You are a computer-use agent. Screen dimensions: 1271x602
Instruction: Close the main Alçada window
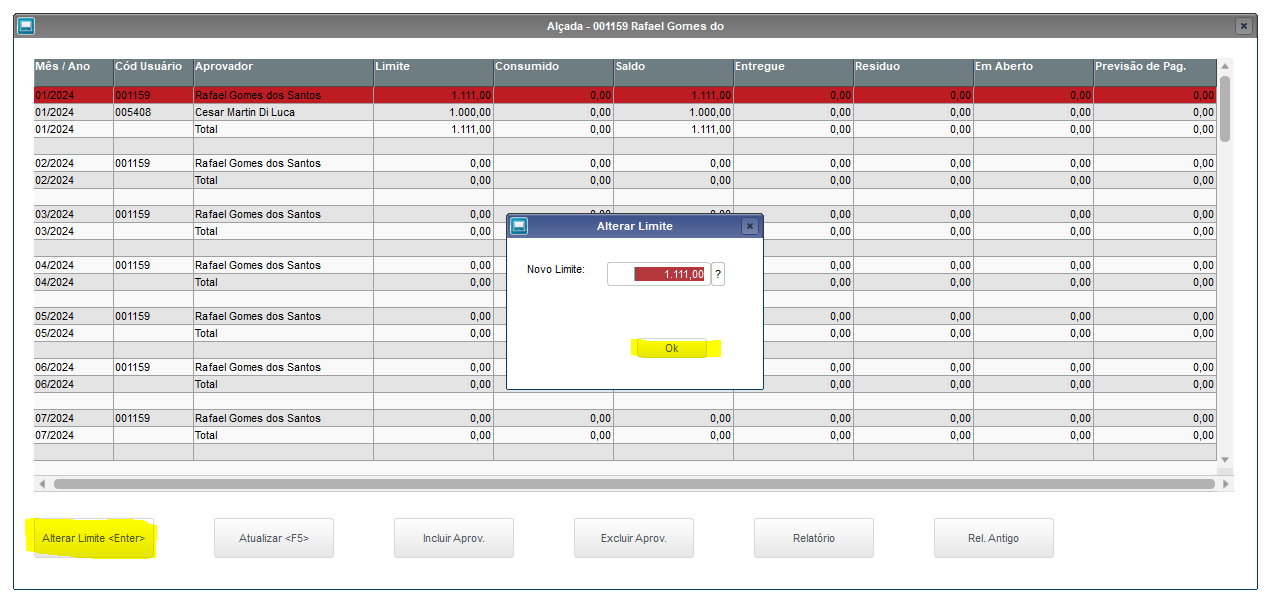1244,26
